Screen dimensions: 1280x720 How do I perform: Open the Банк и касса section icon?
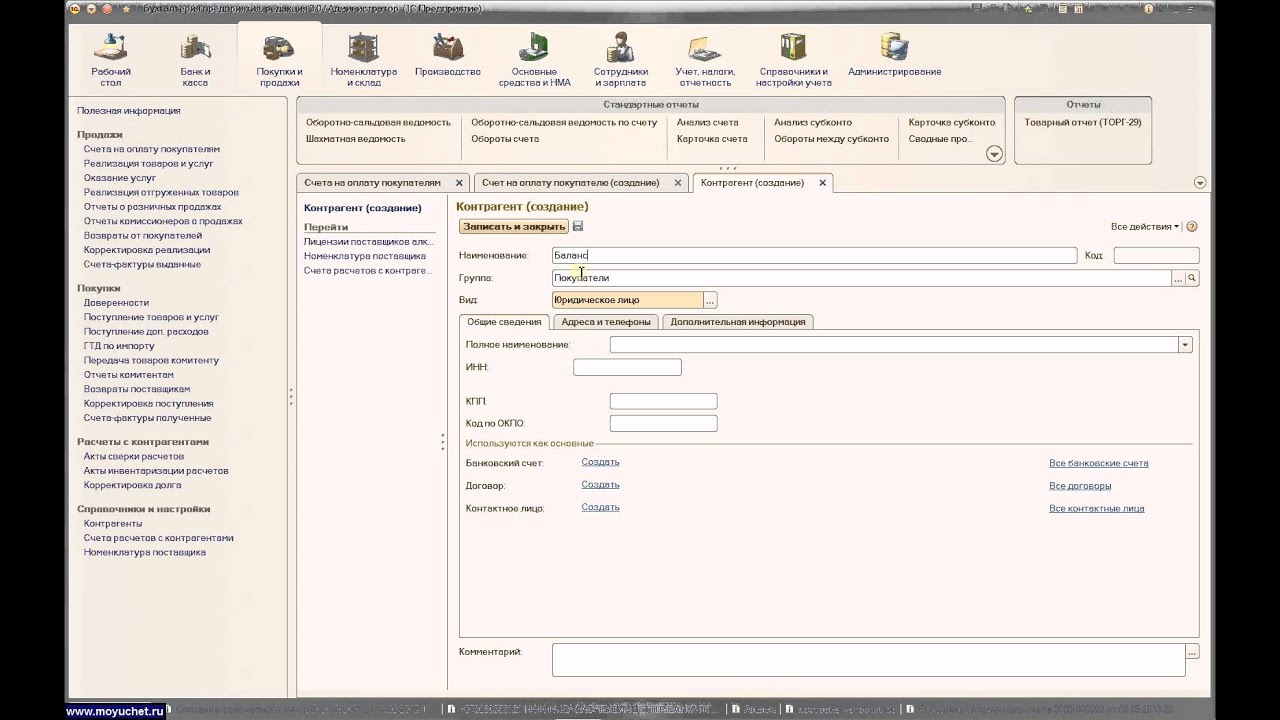pyautogui.click(x=195, y=60)
